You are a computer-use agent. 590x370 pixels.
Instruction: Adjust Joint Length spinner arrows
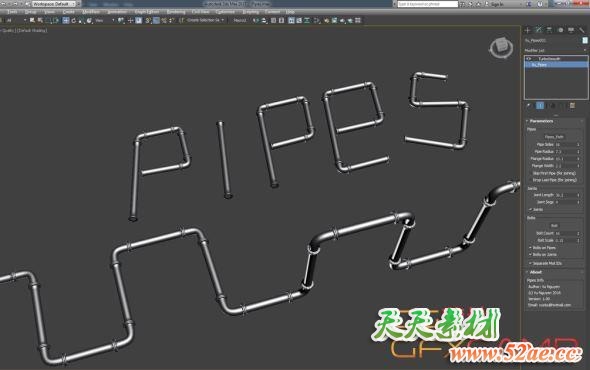click(x=578, y=195)
